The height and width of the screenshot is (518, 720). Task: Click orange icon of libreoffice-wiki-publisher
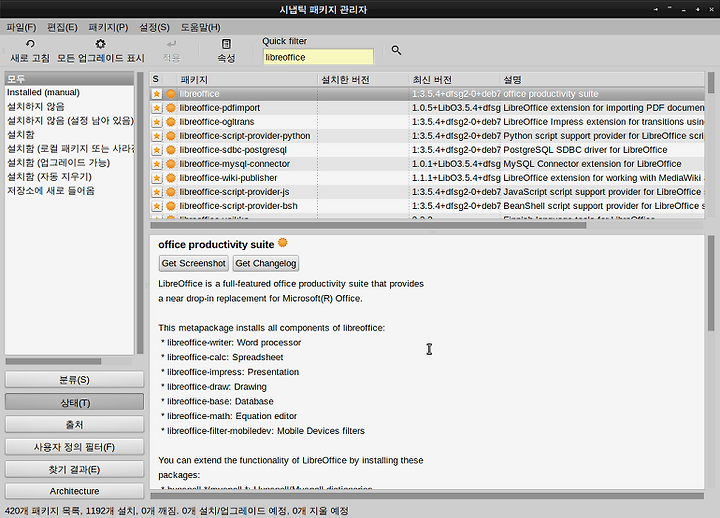pos(171,178)
